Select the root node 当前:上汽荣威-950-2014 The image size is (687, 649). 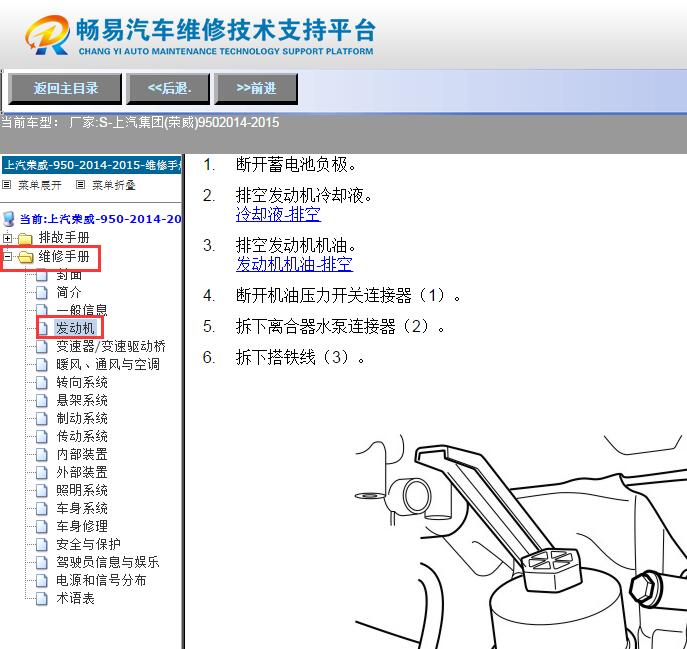(100, 219)
